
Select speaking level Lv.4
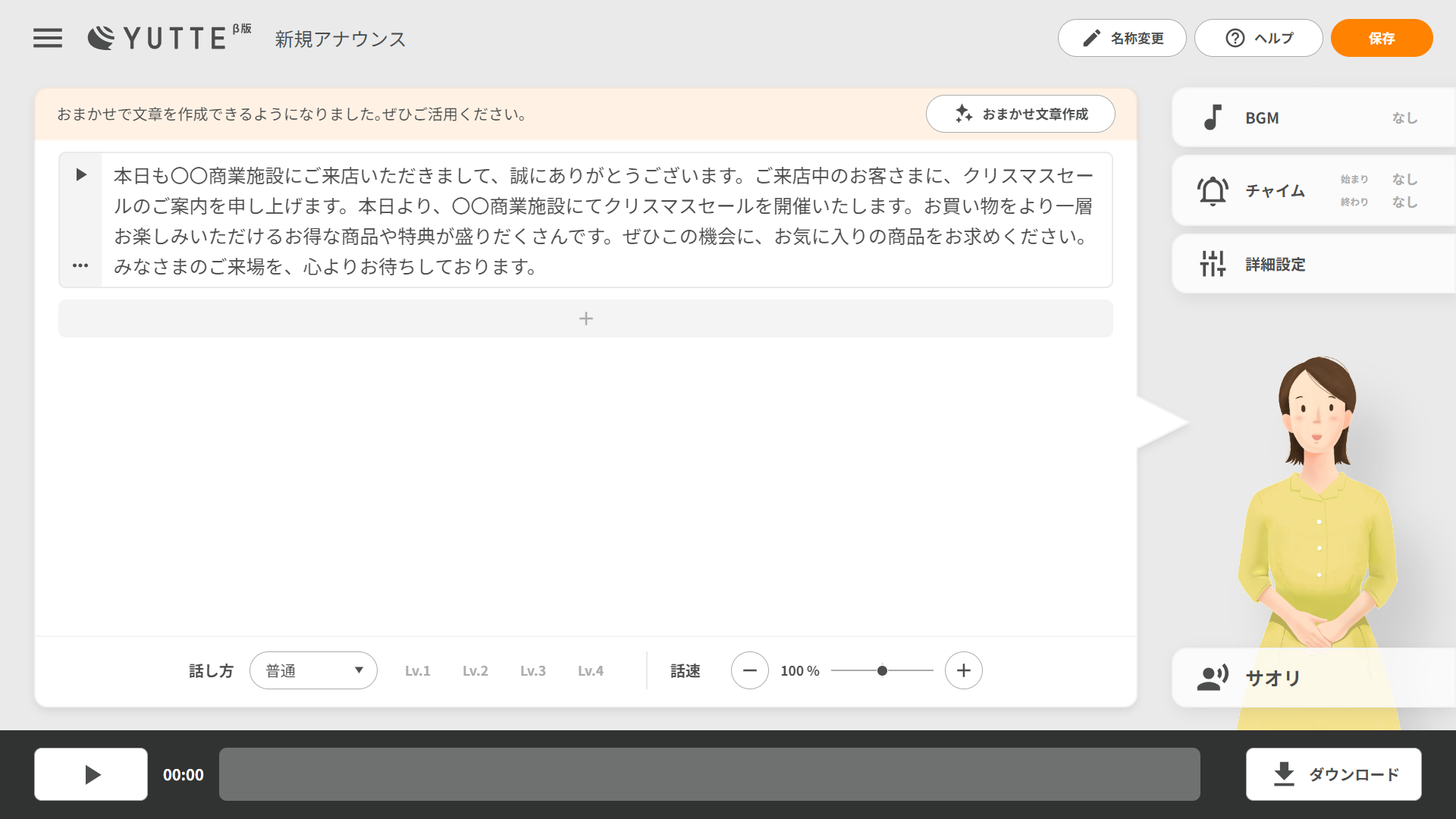(x=590, y=670)
